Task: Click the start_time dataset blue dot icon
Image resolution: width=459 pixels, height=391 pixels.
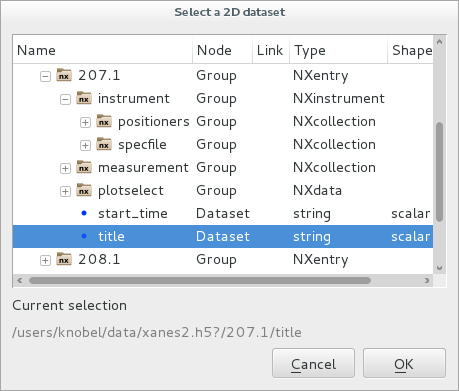Action: tap(84, 213)
